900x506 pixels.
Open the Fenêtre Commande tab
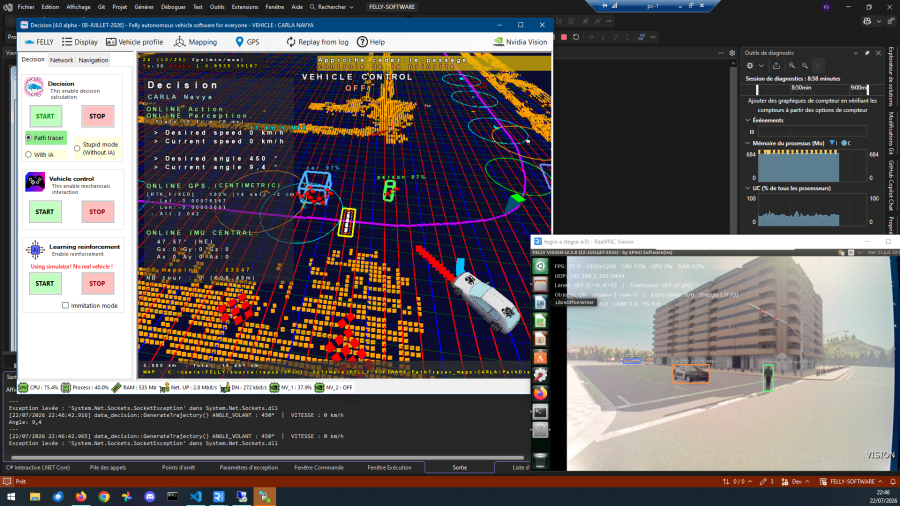[319, 468]
